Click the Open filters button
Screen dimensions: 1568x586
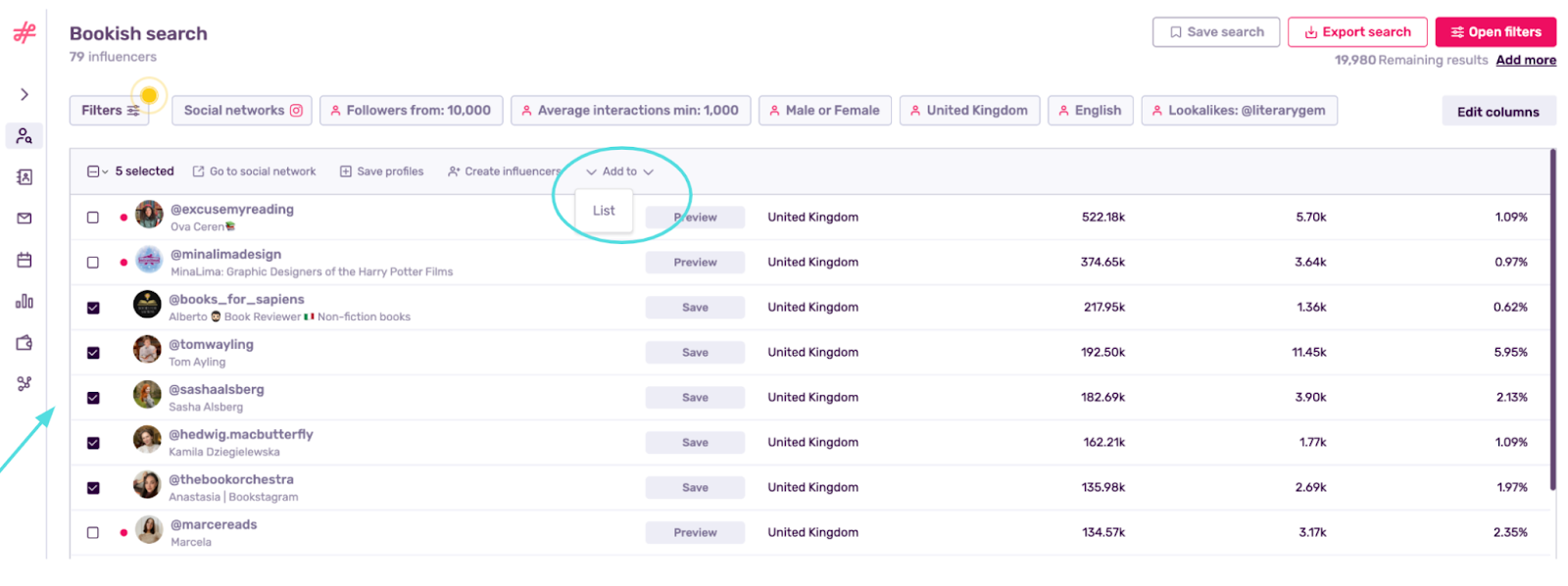click(1495, 32)
